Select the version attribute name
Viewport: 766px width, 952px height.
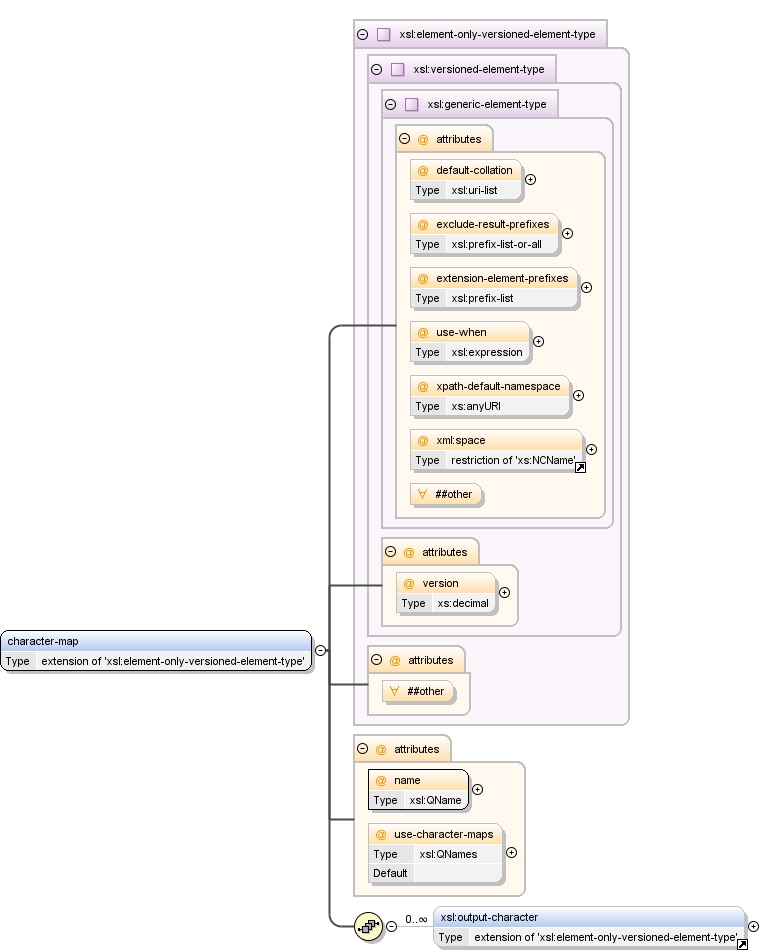(440, 583)
